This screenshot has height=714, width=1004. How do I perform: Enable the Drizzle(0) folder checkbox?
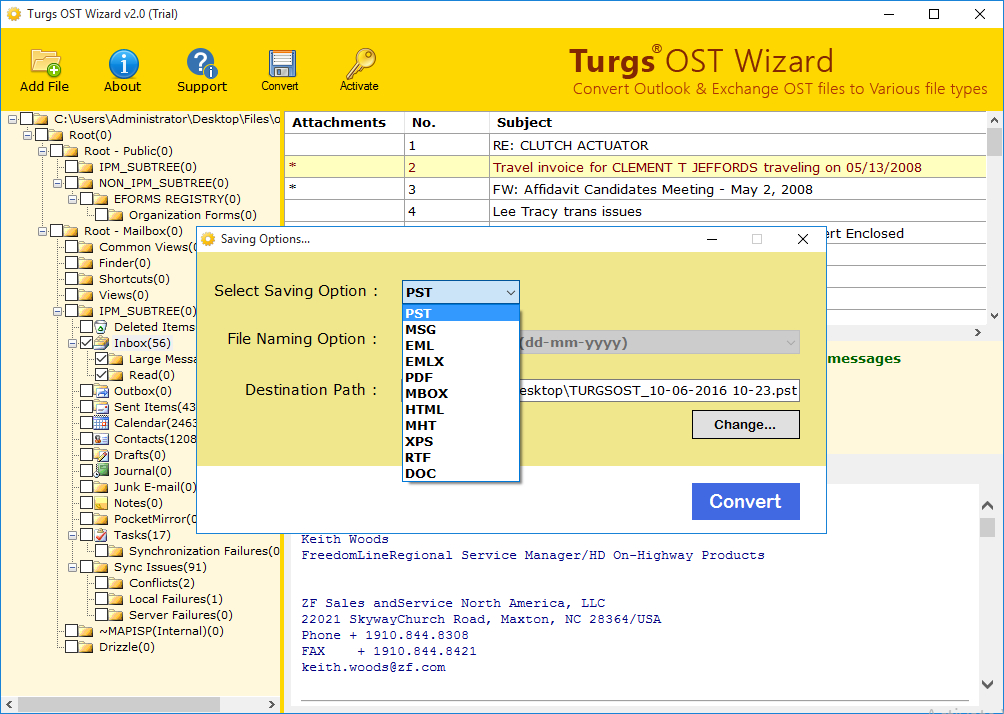pos(72,647)
